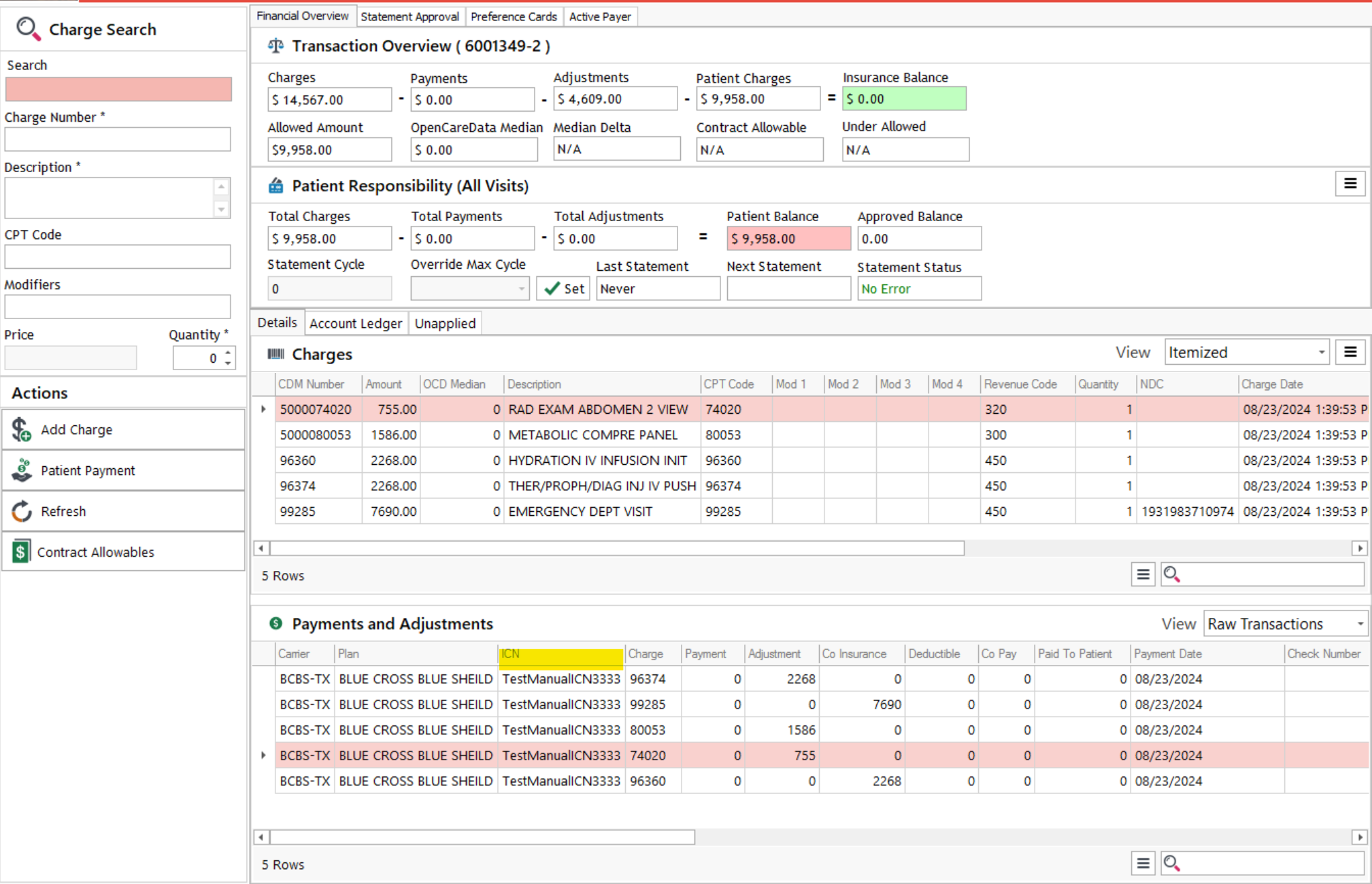Open the Patient Responsibility hamburger menu
This screenshot has height=884, width=1372.
1350,184
